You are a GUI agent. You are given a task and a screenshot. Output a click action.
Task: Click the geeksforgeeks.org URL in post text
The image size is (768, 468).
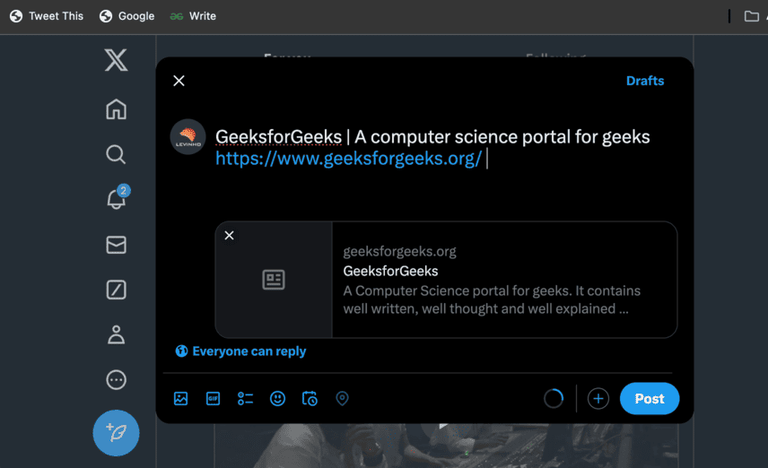pyautogui.click(x=349, y=159)
